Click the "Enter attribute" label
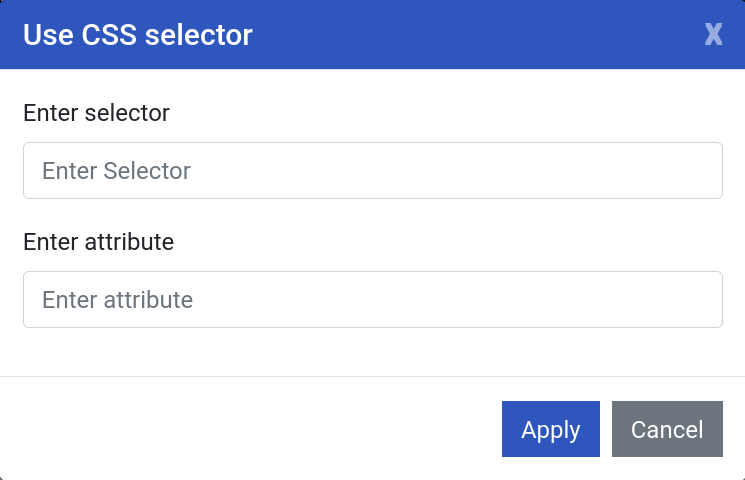The height and width of the screenshot is (480, 745). 98,242
